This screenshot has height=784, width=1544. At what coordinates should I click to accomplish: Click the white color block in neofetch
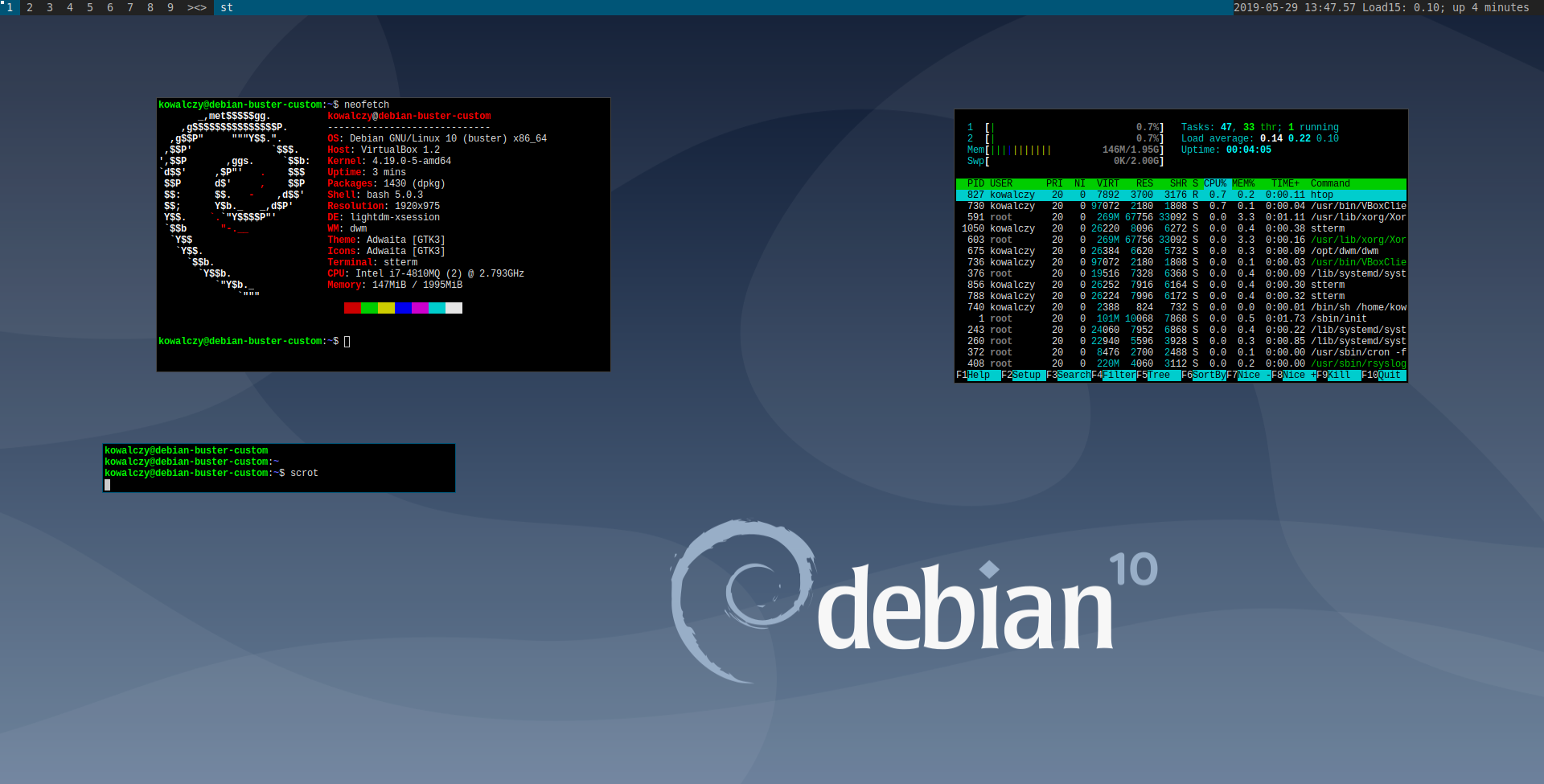click(x=454, y=308)
